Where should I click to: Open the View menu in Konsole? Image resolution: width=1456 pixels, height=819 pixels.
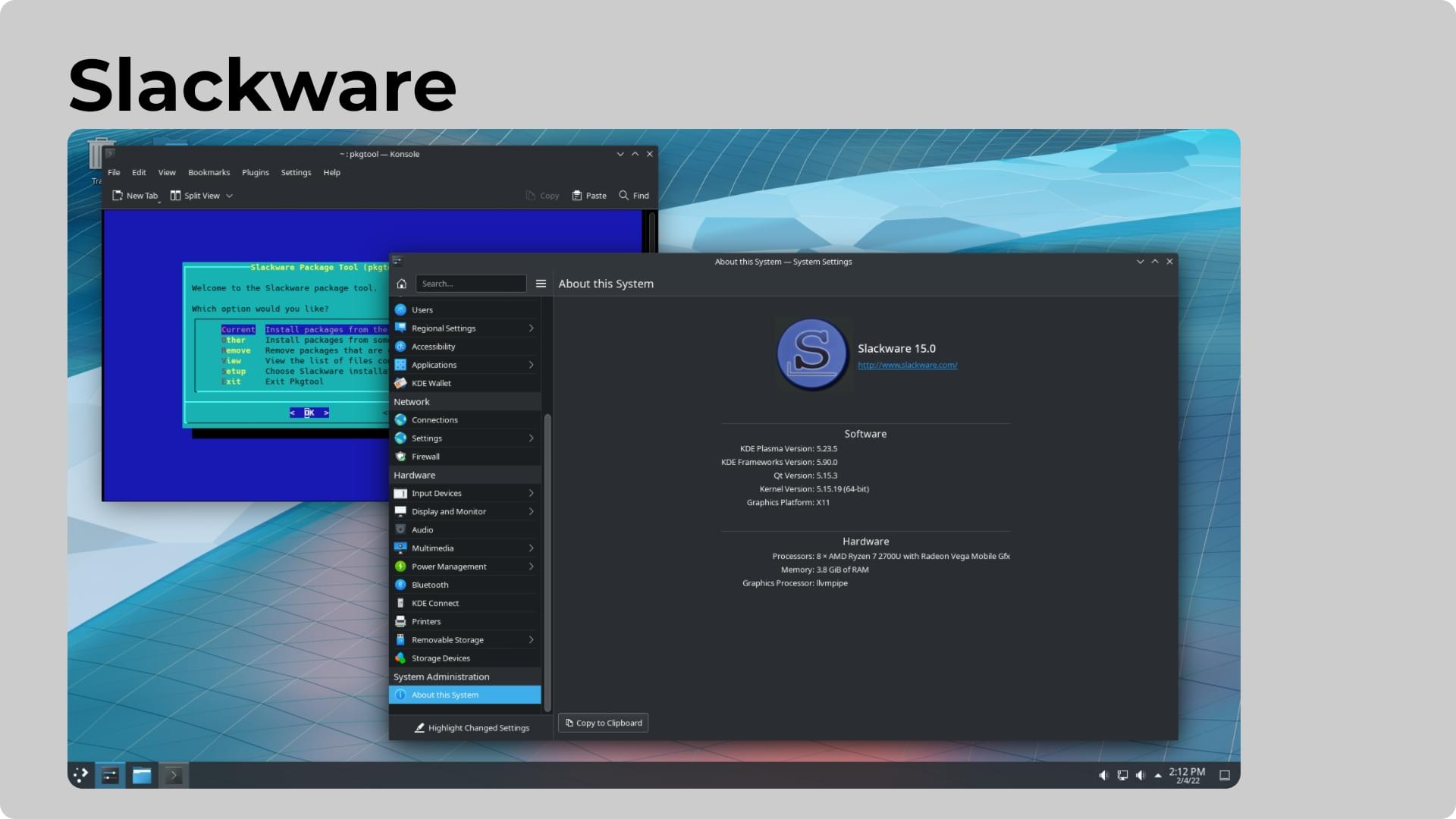167,172
